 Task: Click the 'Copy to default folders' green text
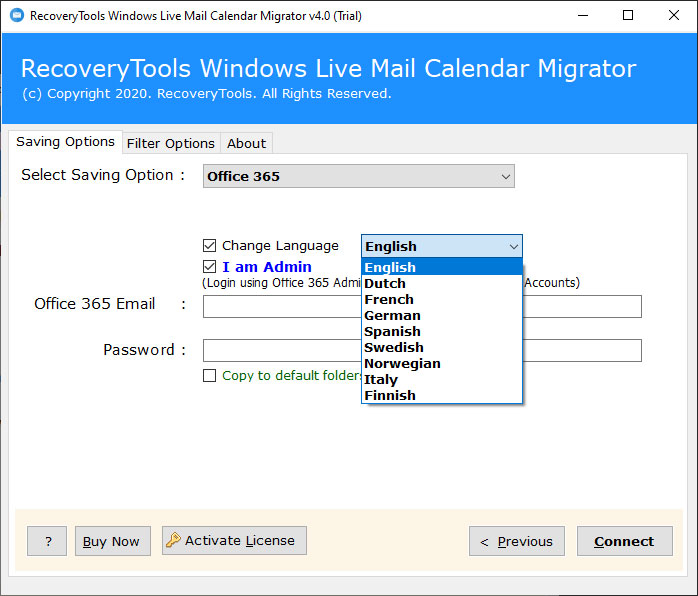point(292,375)
